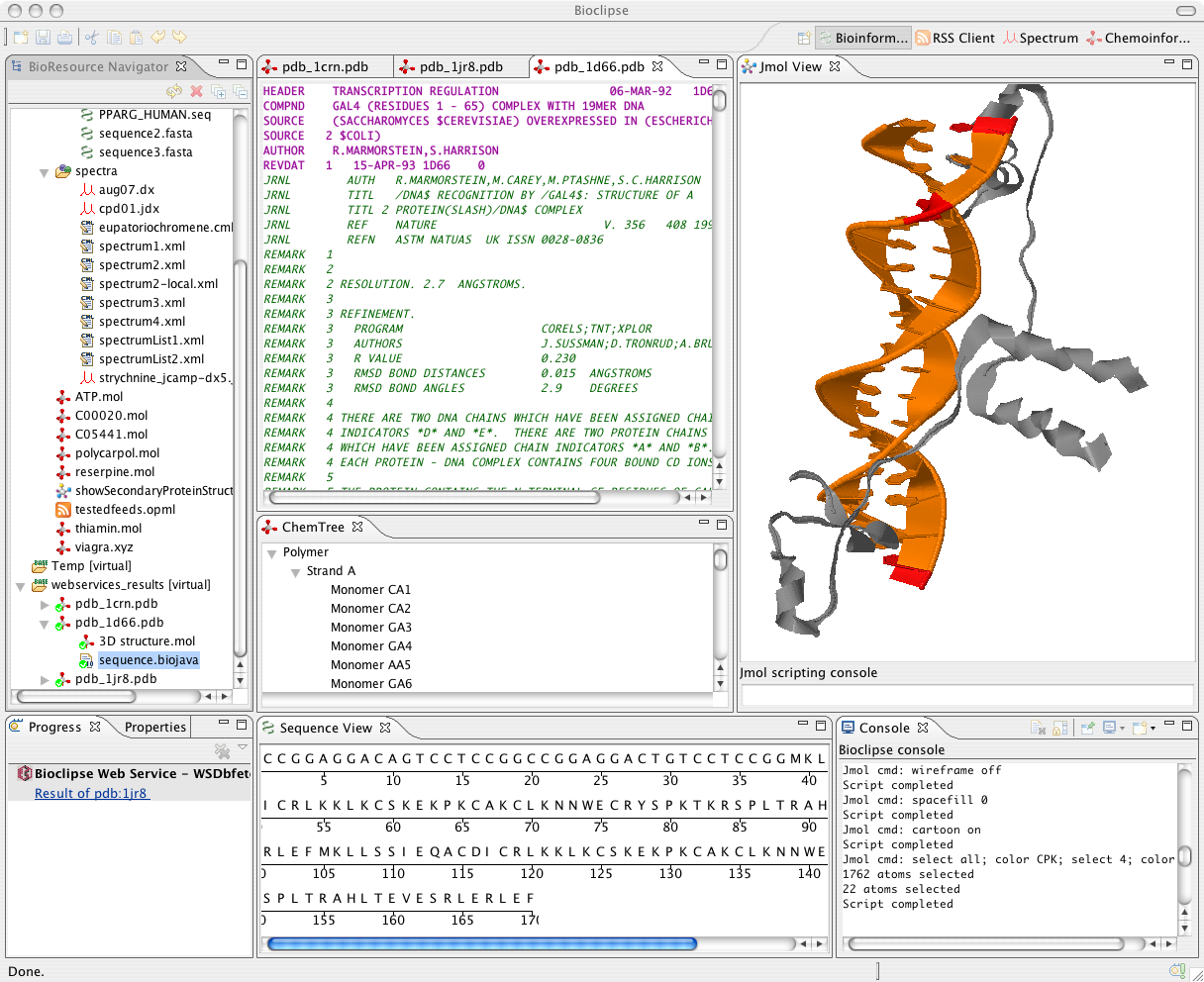Expand the pdb_1jr8.pdb tree node

pos(45,679)
